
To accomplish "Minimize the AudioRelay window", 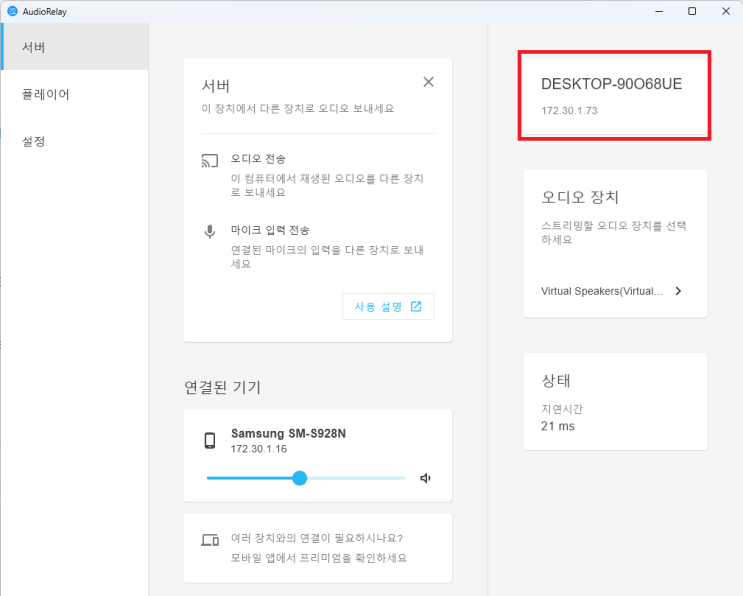I will (x=659, y=11).
